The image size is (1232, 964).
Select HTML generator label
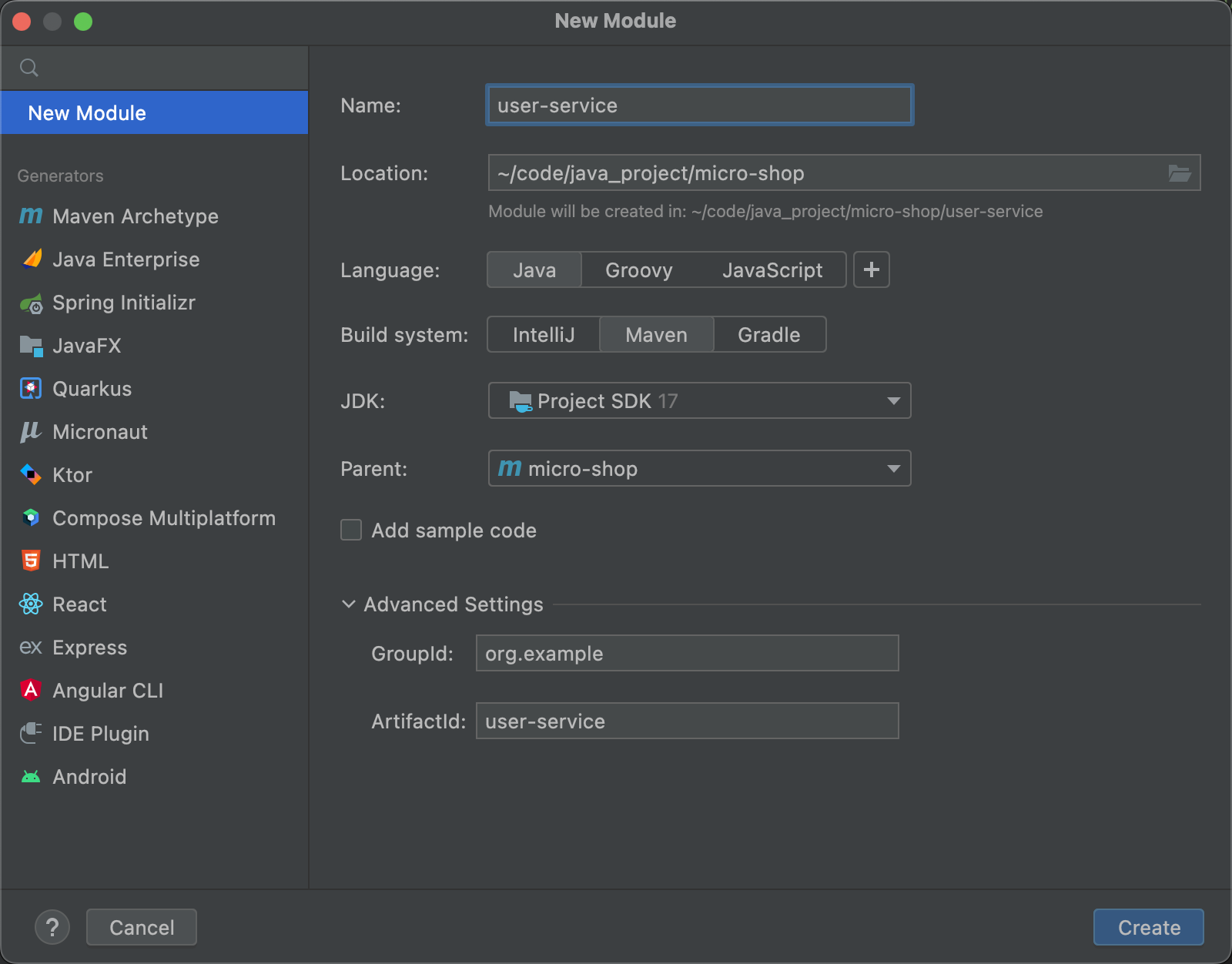pyautogui.click(x=81, y=561)
